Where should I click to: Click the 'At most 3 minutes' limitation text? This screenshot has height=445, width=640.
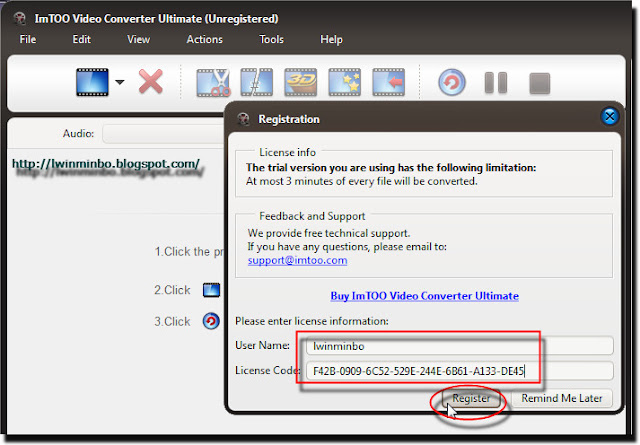tap(362, 181)
